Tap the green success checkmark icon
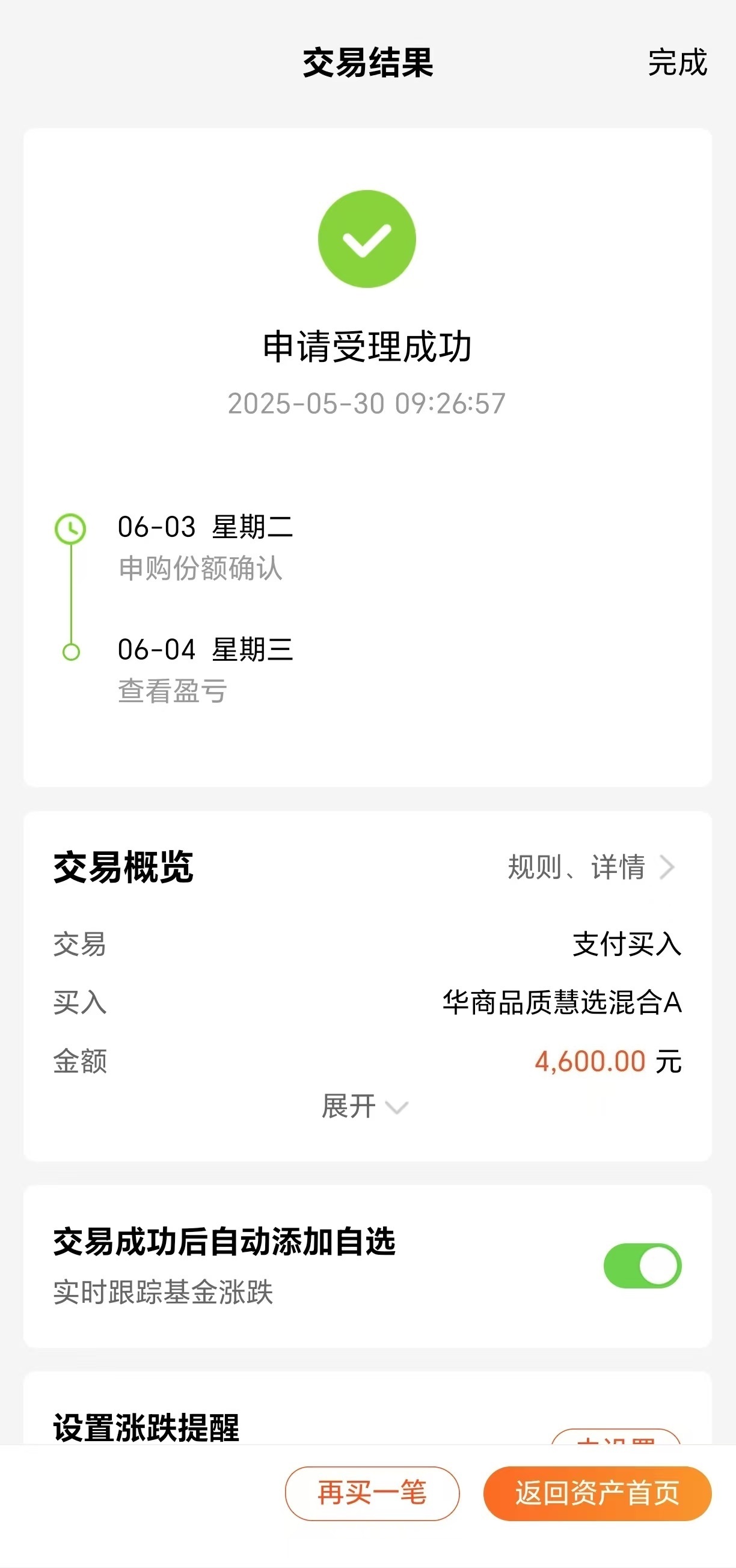This screenshot has height=1568, width=736. [x=366, y=239]
